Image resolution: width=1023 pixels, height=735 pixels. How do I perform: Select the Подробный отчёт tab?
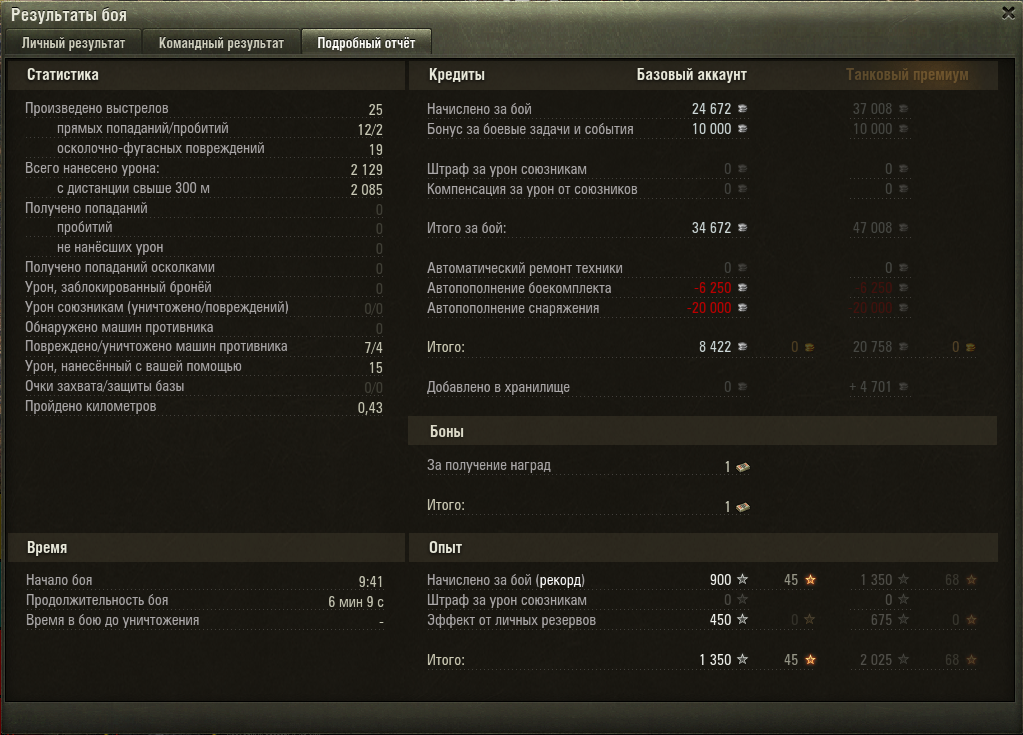pos(366,43)
